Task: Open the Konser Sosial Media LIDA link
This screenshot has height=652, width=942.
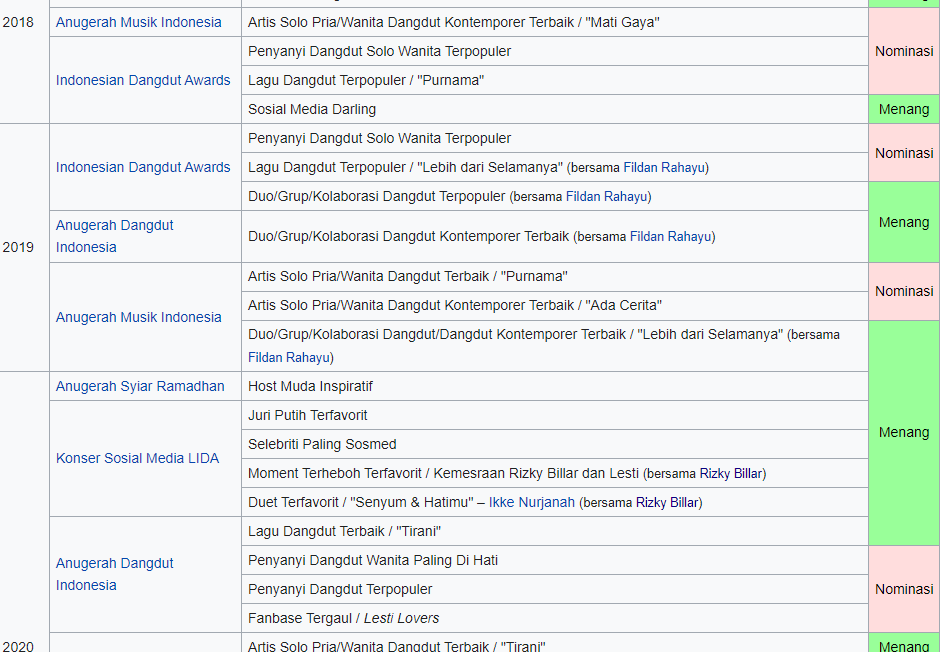Action: coord(137,458)
